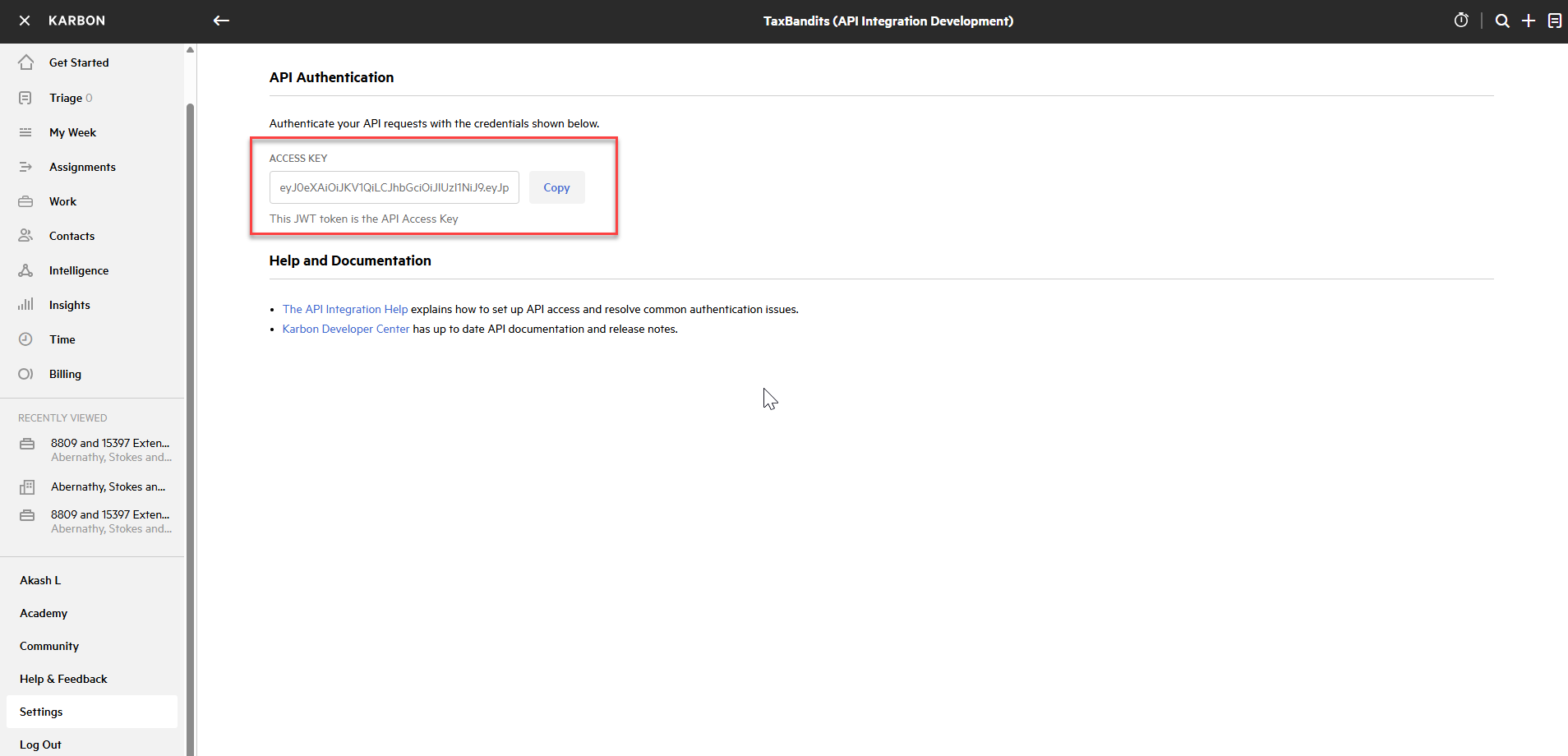Click the Work briefcase icon
This screenshot has width=1568, height=756.
[25, 201]
